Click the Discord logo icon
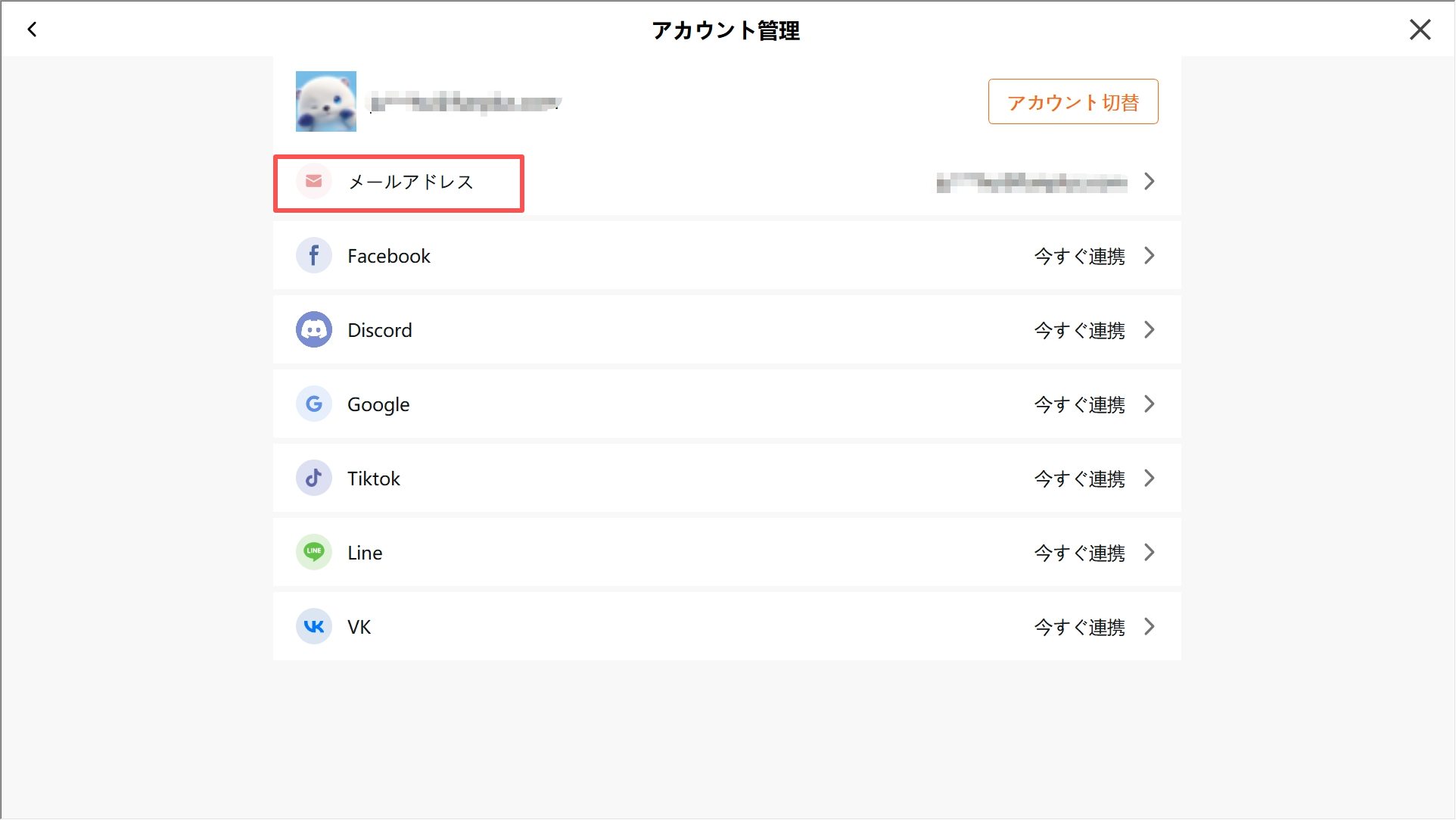 [313, 330]
